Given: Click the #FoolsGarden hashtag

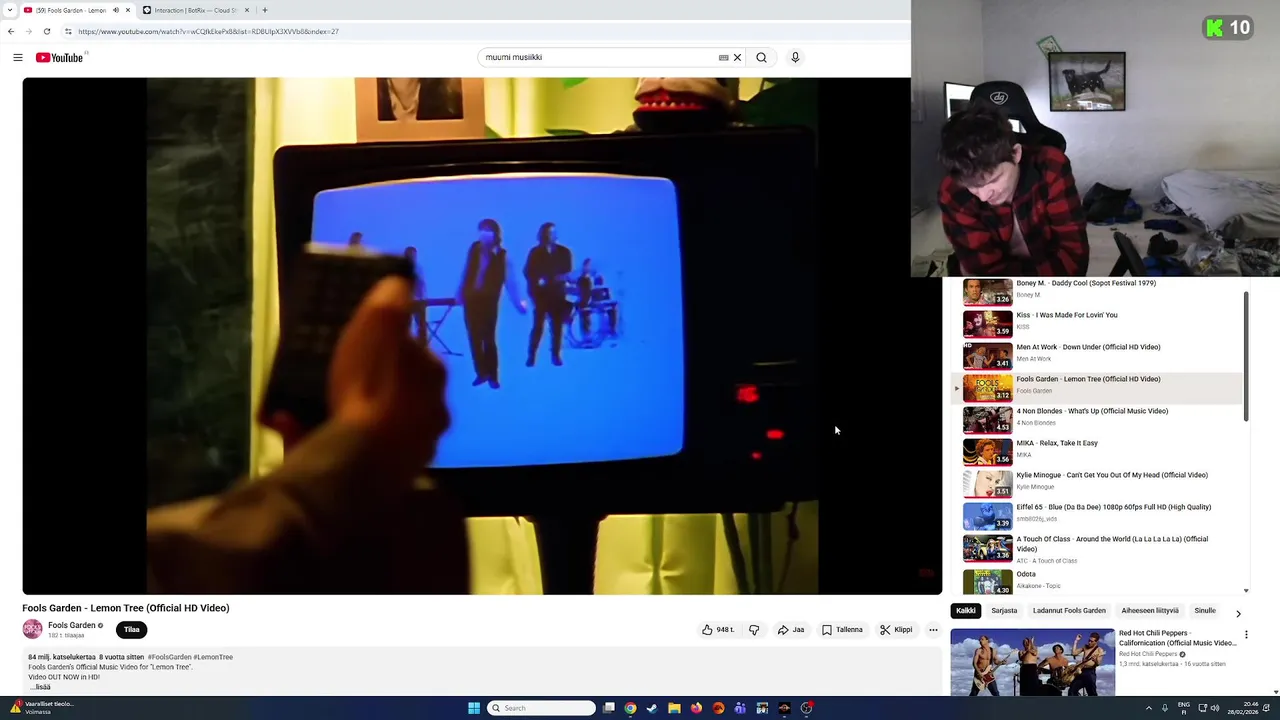Looking at the screenshot, I should coord(169,657).
